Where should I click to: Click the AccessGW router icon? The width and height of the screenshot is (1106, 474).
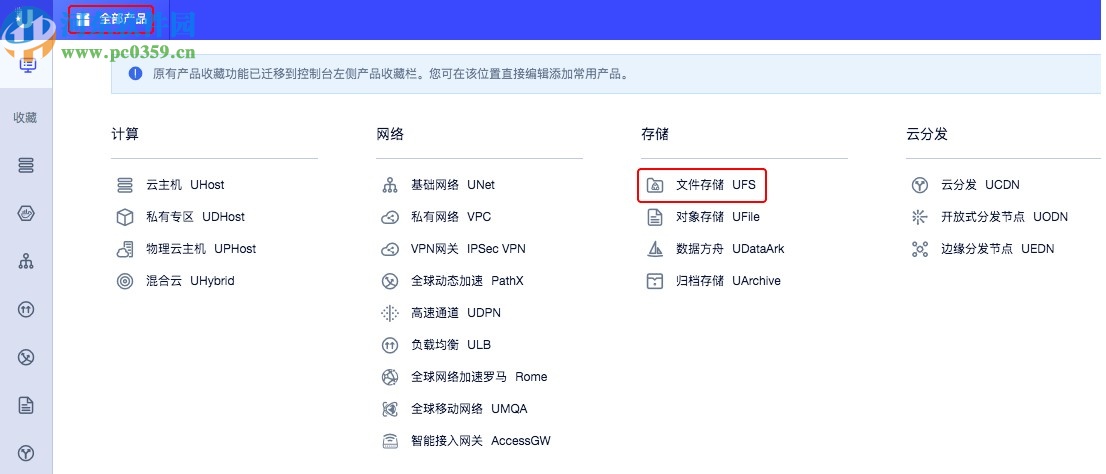tap(390, 442)
